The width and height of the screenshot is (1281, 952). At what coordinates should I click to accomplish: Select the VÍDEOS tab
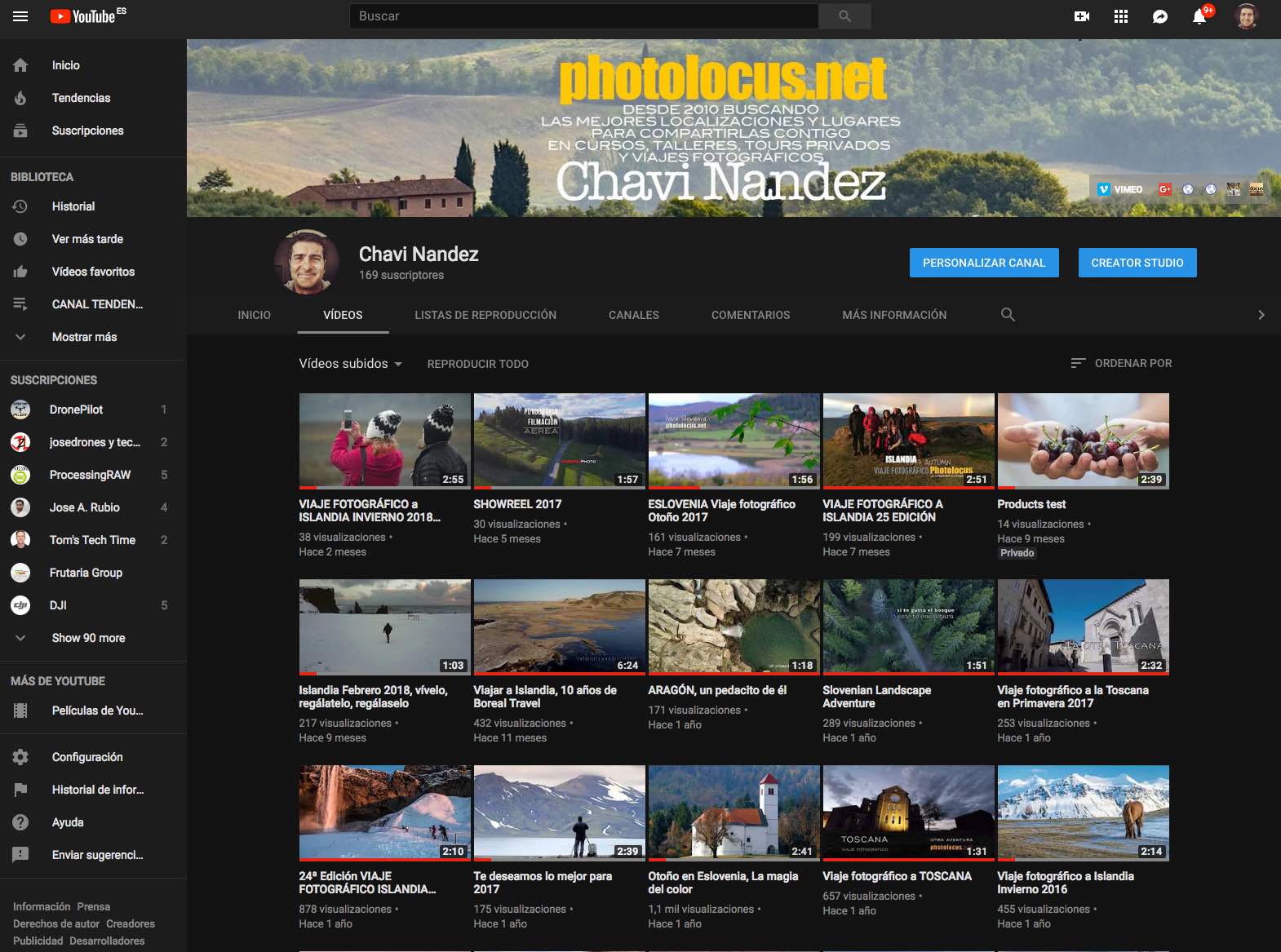click(343, 315)
